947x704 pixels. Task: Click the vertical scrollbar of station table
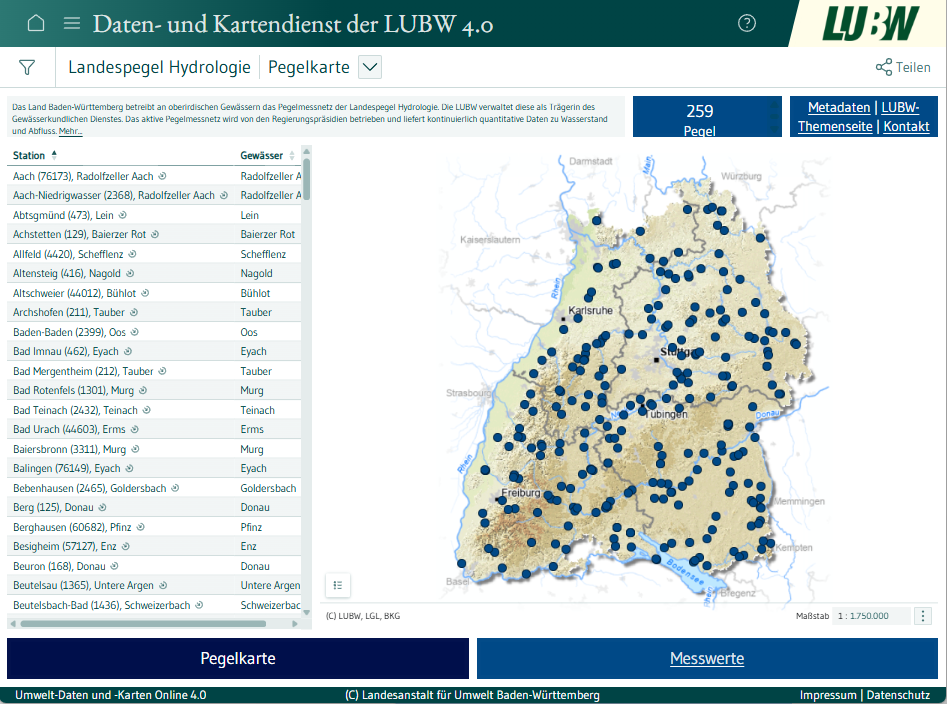(x=306, y=179)
